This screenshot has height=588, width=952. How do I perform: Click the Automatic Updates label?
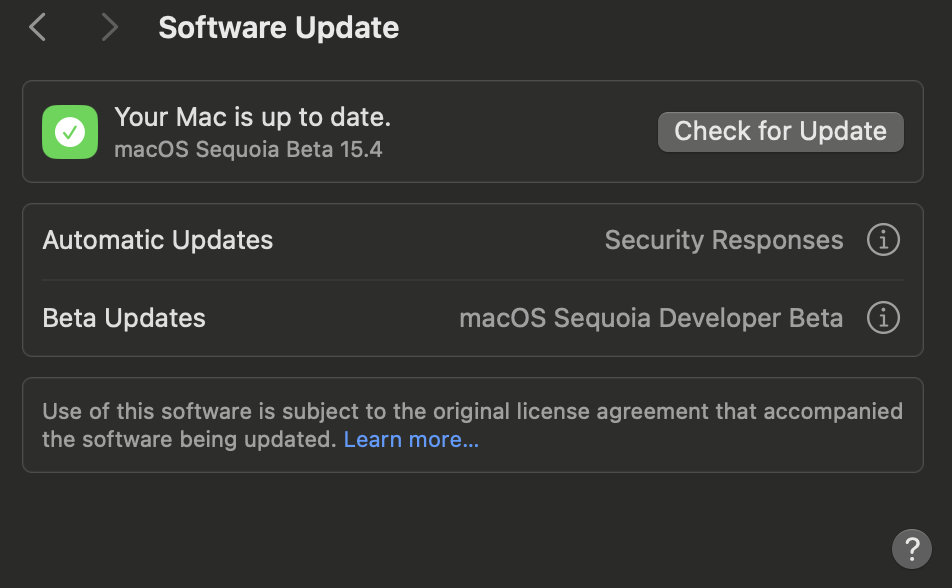(x=157, y=240)
